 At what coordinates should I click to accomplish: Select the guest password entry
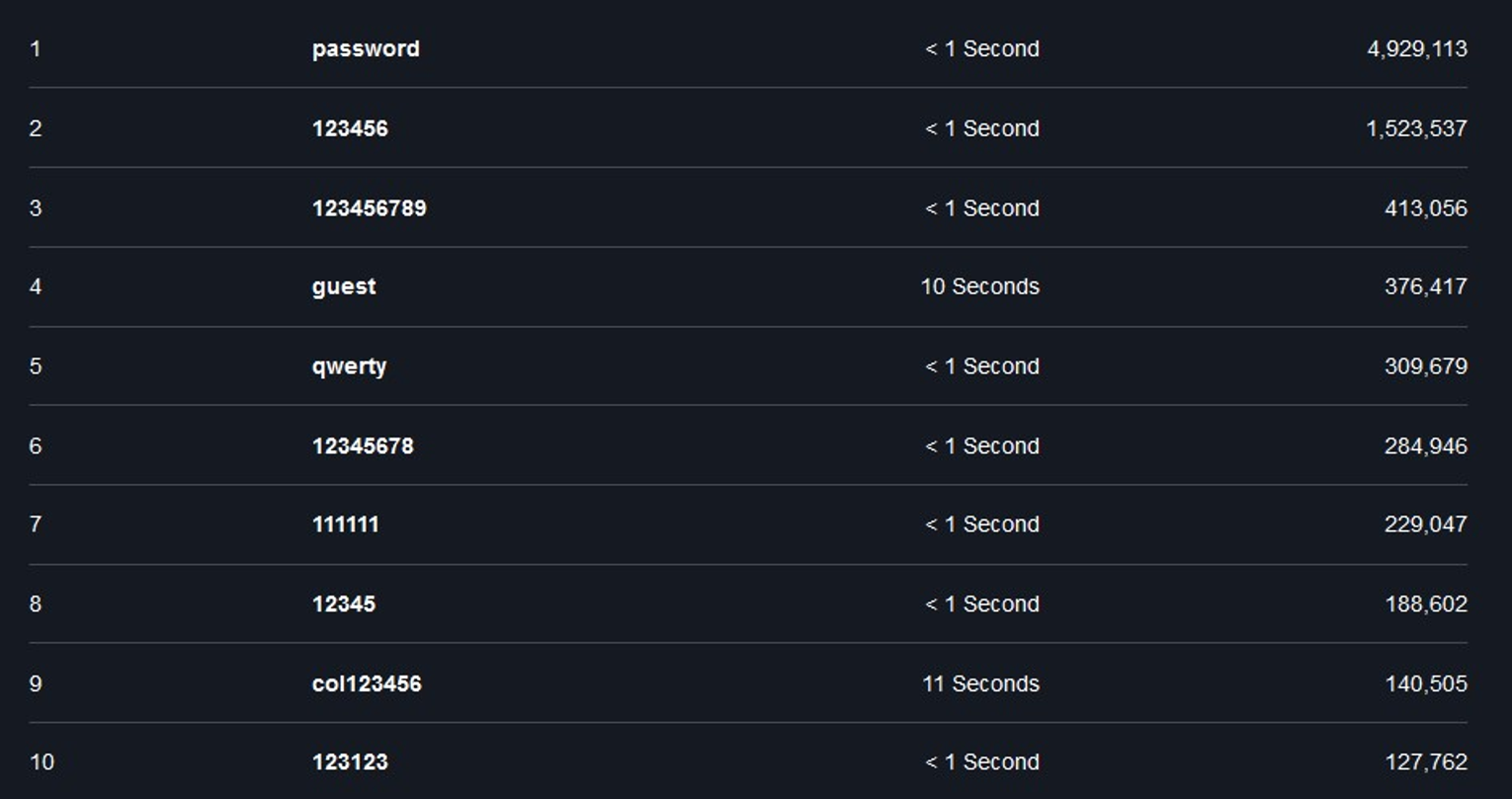pos(344,287)
